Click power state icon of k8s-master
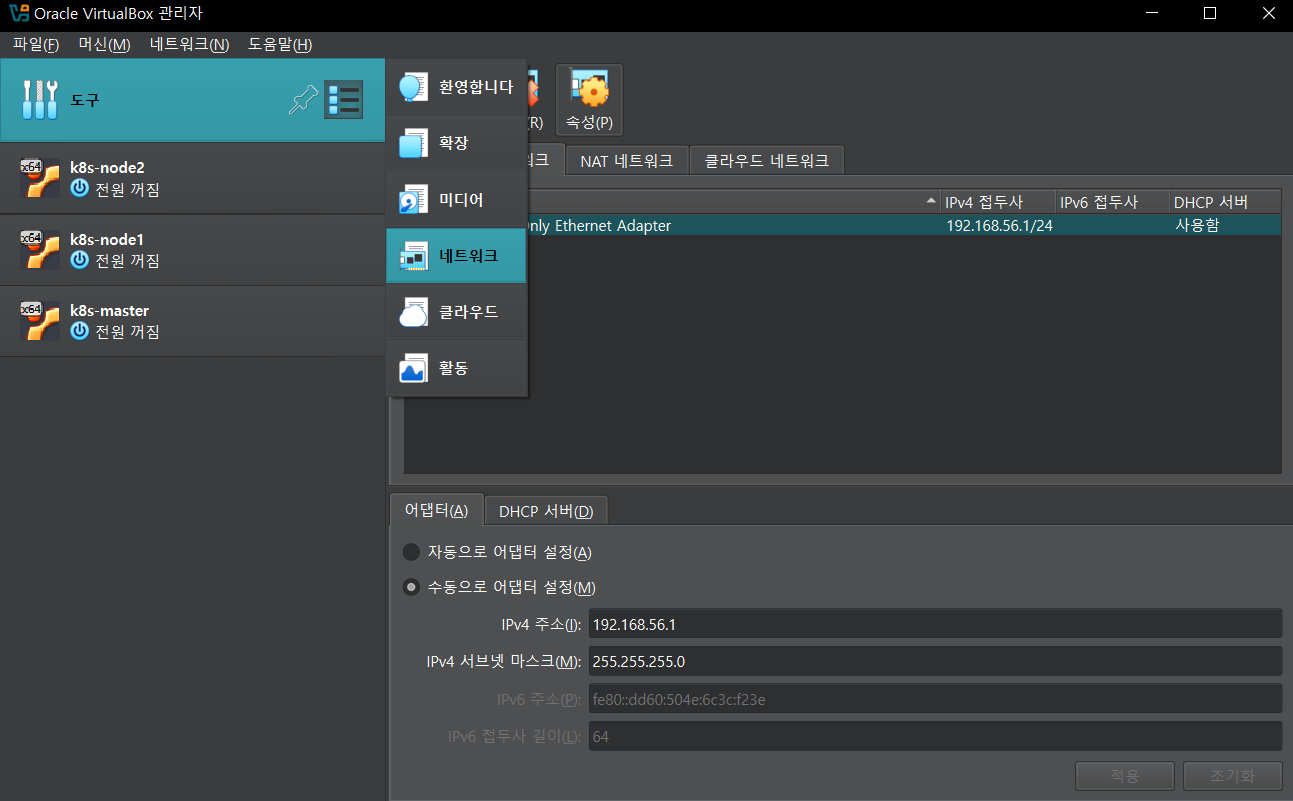 tap(80, 331)
